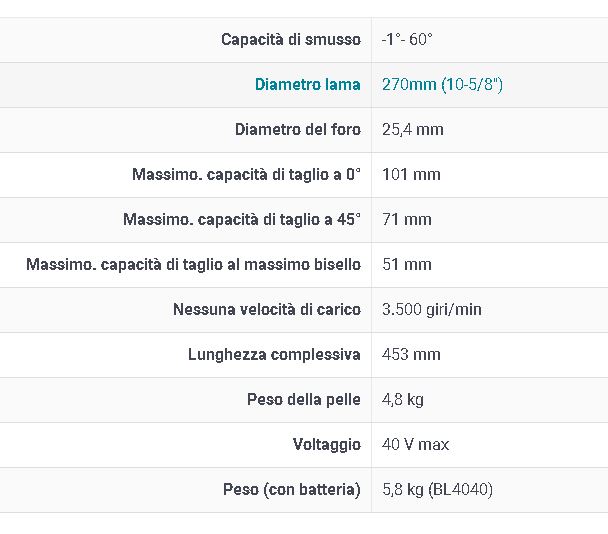Select the '3.500 giri/min' speed value

(x=432, y=309)
